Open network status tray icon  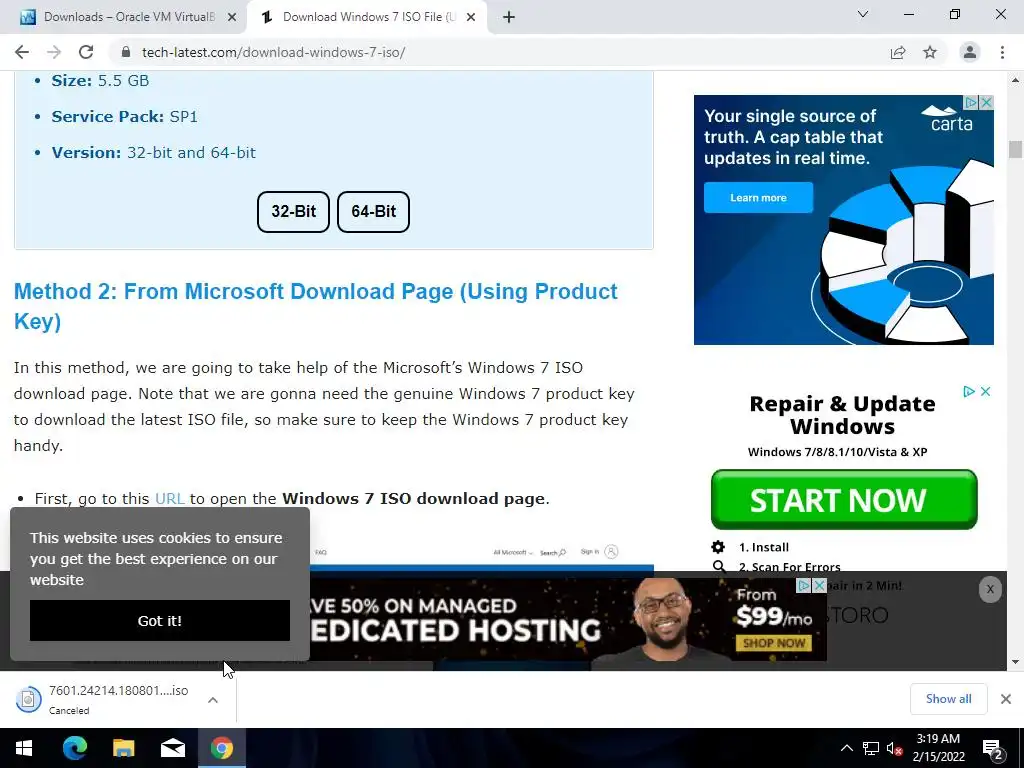pyautogui.click(x=871, y=748)
